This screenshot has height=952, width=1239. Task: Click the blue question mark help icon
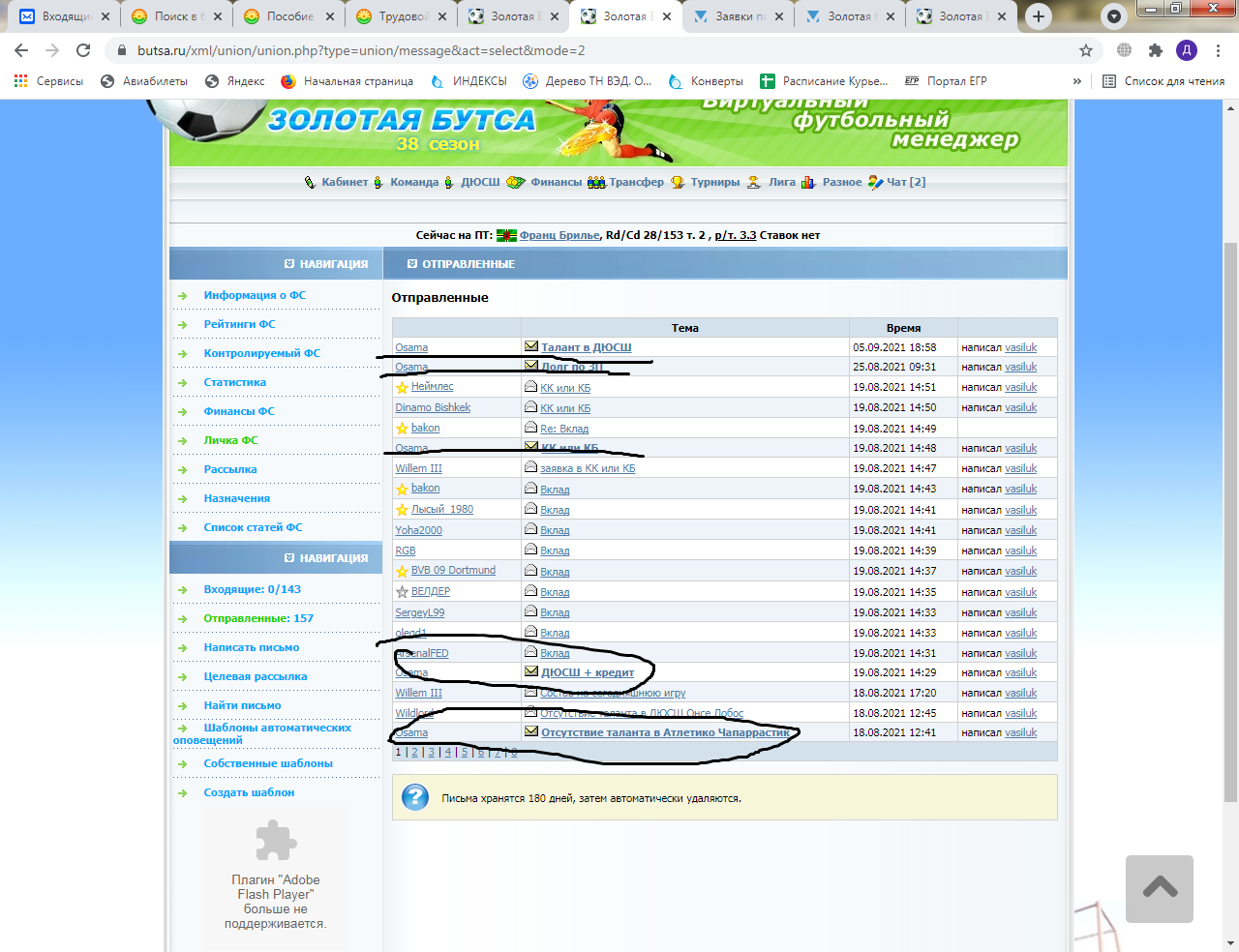pos(415,797)
